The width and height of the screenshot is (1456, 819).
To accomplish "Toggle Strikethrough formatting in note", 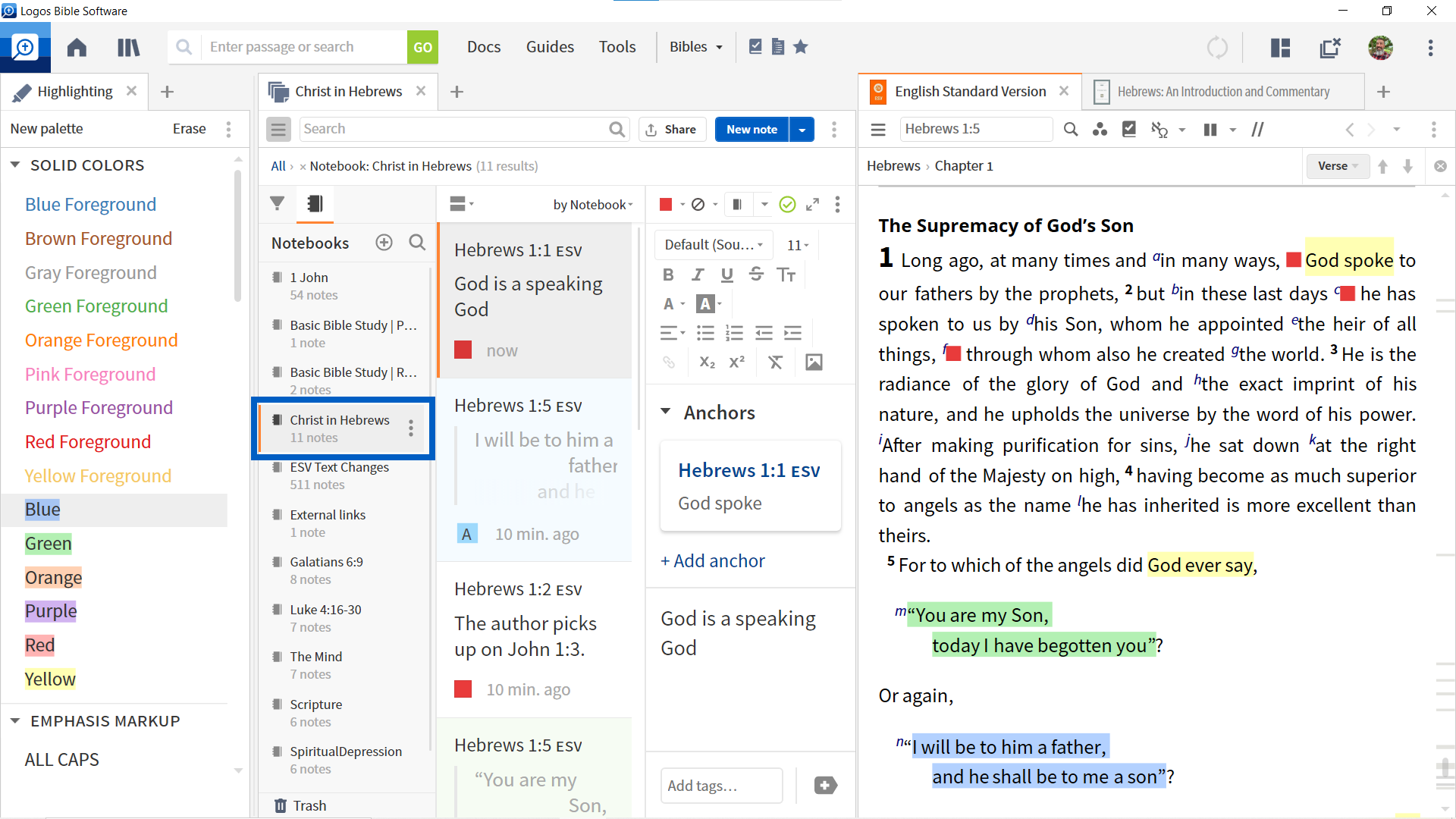I will tap(756, 275).
